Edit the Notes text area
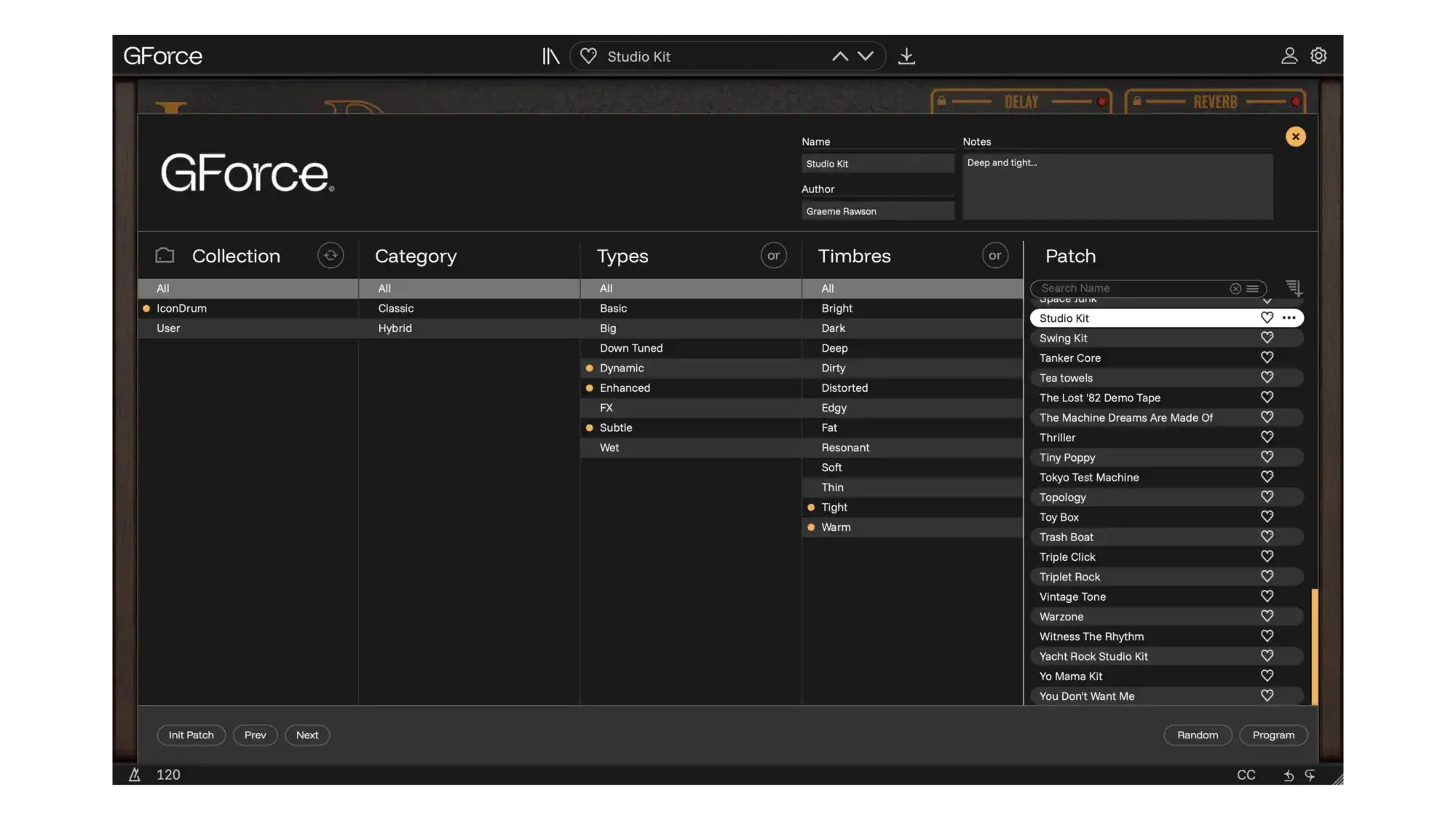Viewport: 1456px width, 820px height. pyautogui.click(x=1117, y=186)
